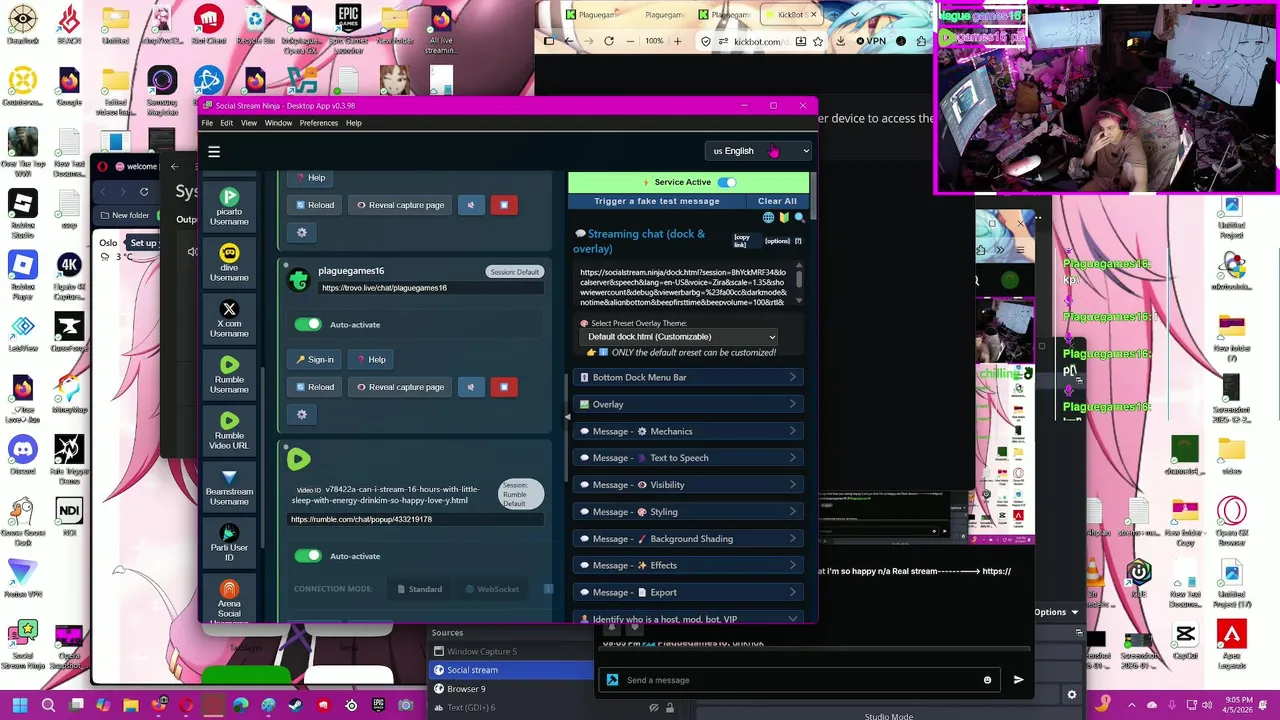Toggle the Service Active switch
This screenshot has height=720, width=1280.
point(727,182)
